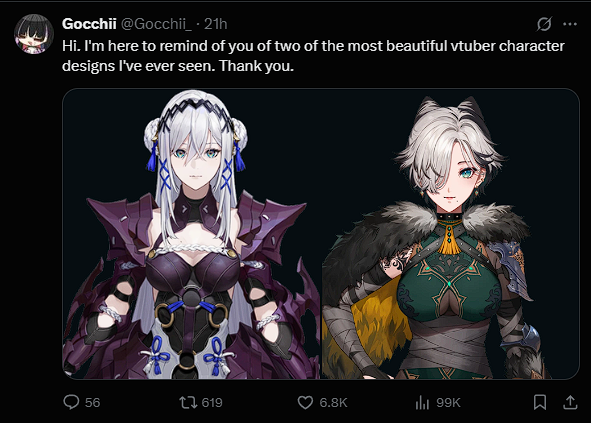Repost the tweet using the arrows icon
The image size is (591, 423).
pyautogui.click(x=188, y=402)
